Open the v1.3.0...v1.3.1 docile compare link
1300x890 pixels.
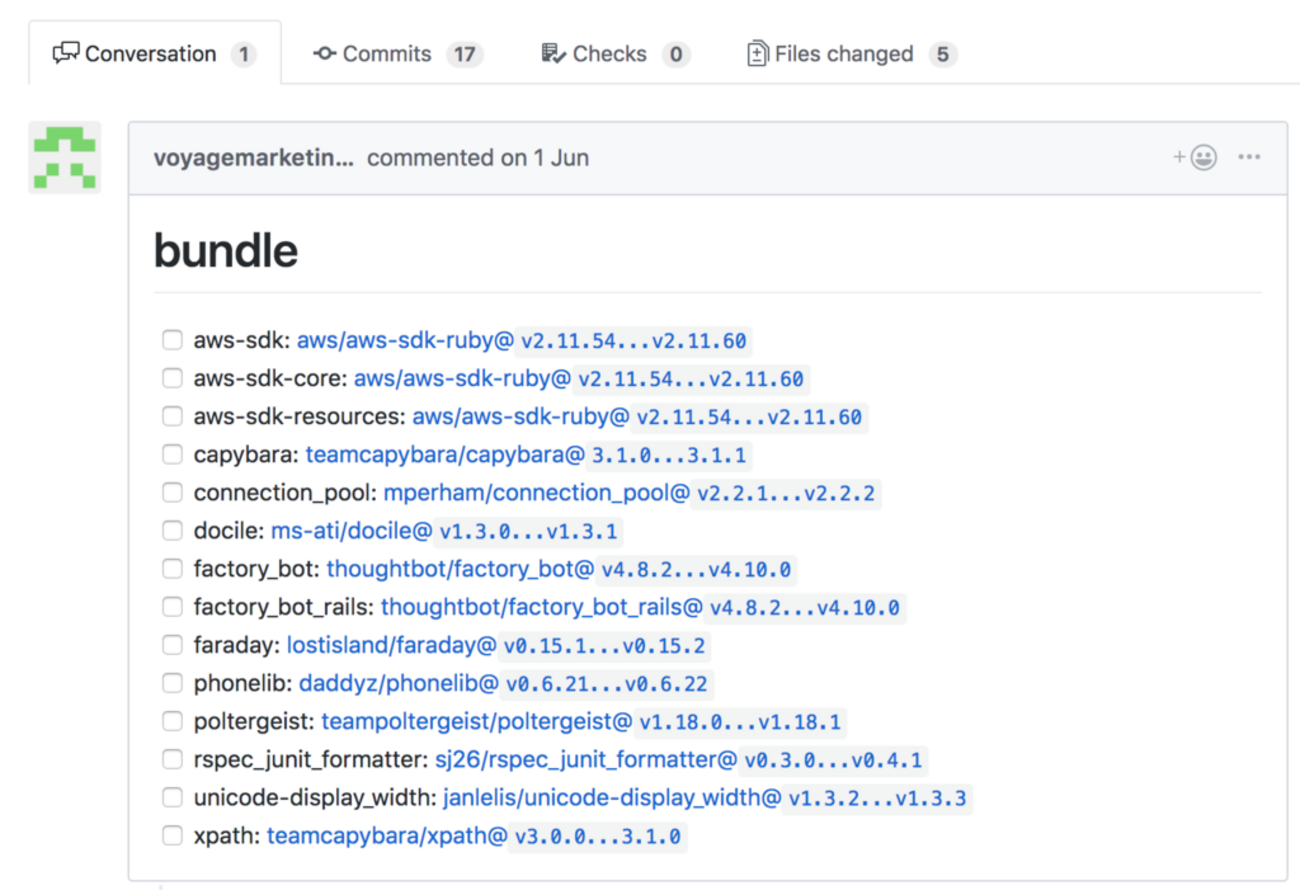(x=528, y=532)
